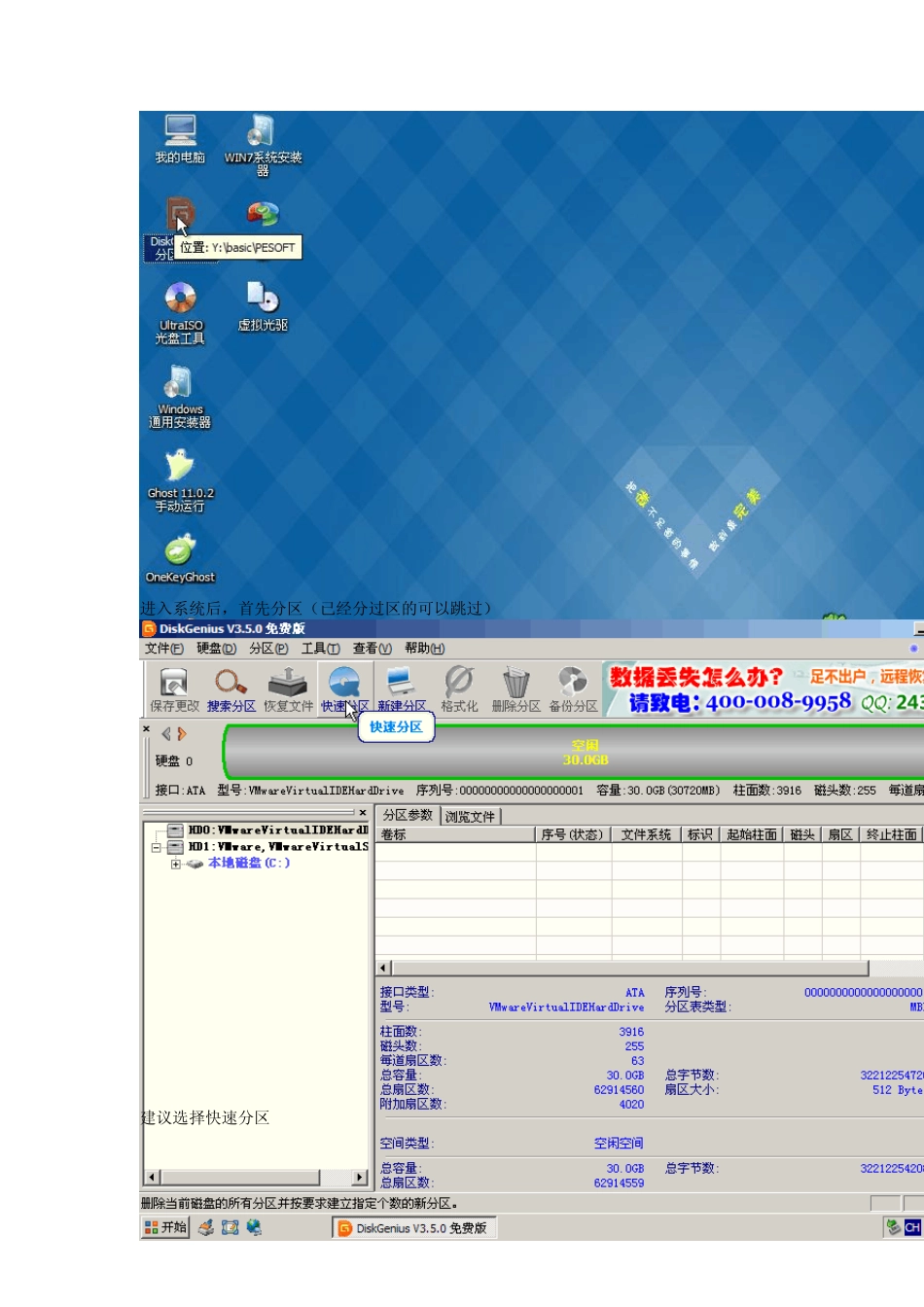The height and width of the screenshot is (1307, 924).
Task: Go to next disk with right arrow
Action: [182, 734]
